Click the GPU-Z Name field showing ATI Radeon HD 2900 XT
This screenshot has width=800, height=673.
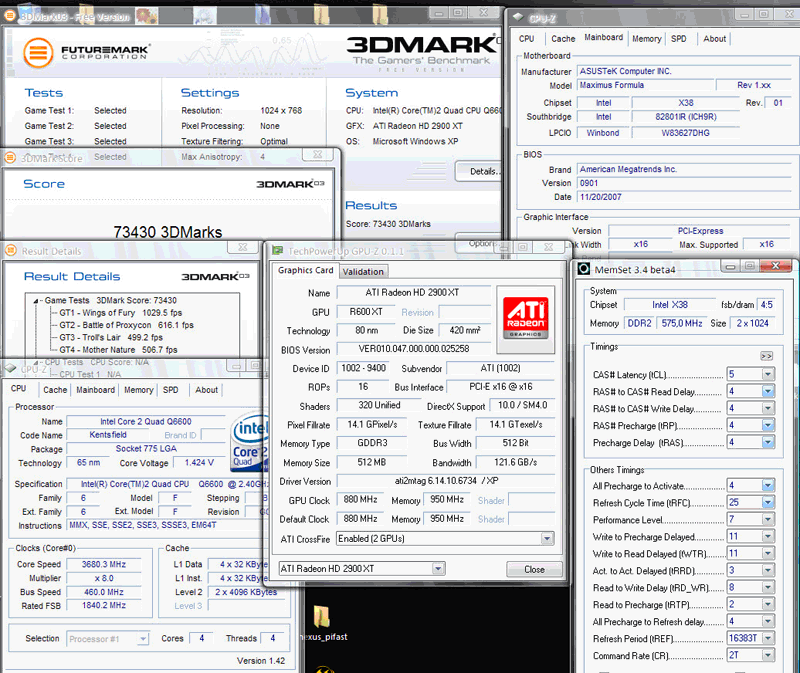tap(412, 292)
